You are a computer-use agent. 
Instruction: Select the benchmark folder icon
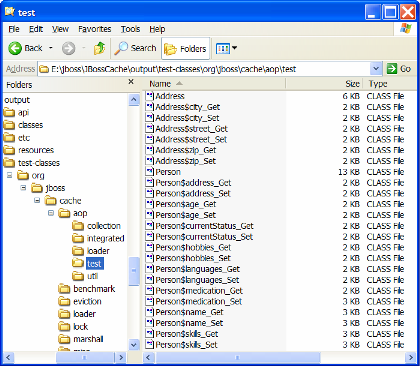(64, 289)
